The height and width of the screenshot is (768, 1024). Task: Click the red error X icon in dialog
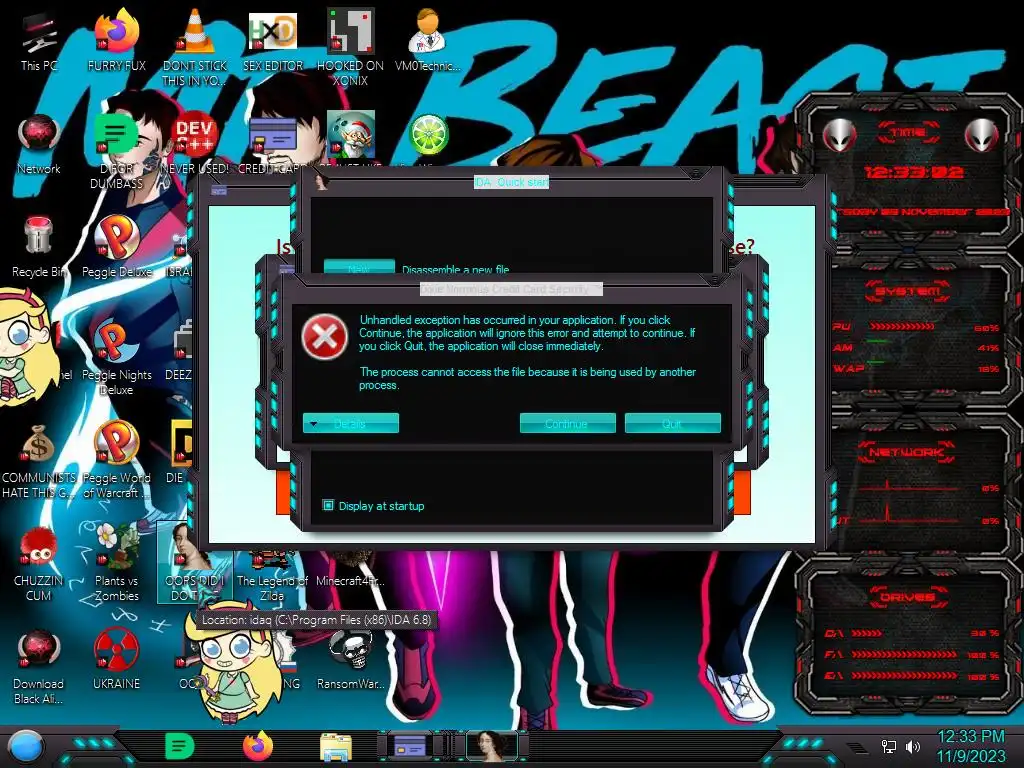(x=325, y=337)
